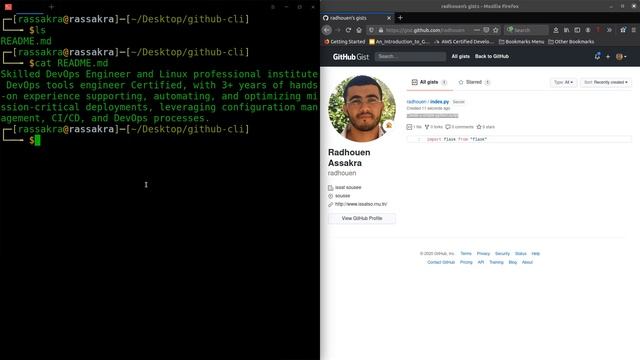Open the Contact GitHub footer link
The image size is (640, 360).
(441, 262)
